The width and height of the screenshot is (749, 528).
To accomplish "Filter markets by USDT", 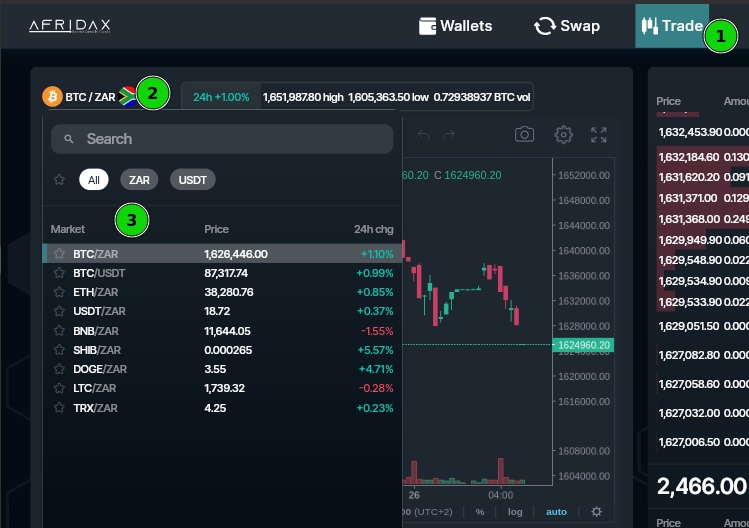I will click(193, 180).
